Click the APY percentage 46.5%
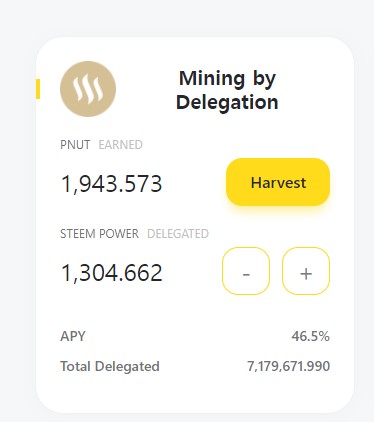This screenshot has width=374, height=422. click(x=311, y=336)
